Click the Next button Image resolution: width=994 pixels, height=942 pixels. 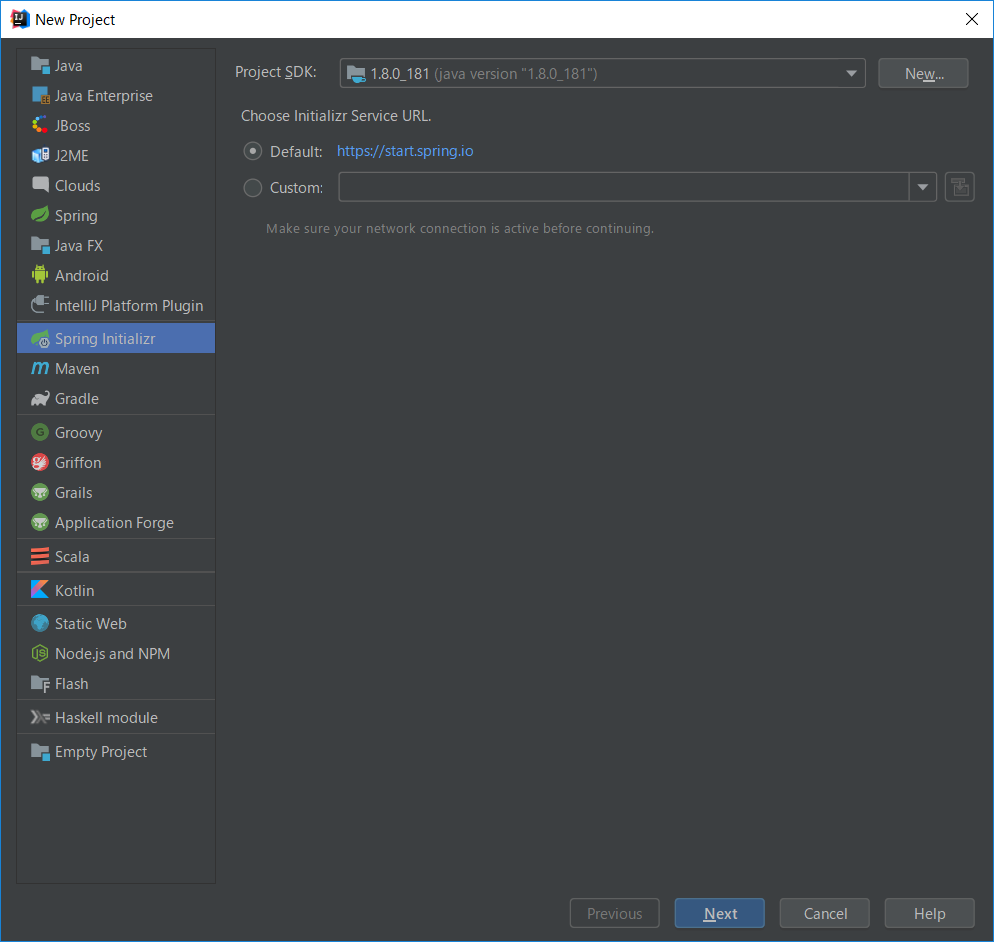(720, 913)
